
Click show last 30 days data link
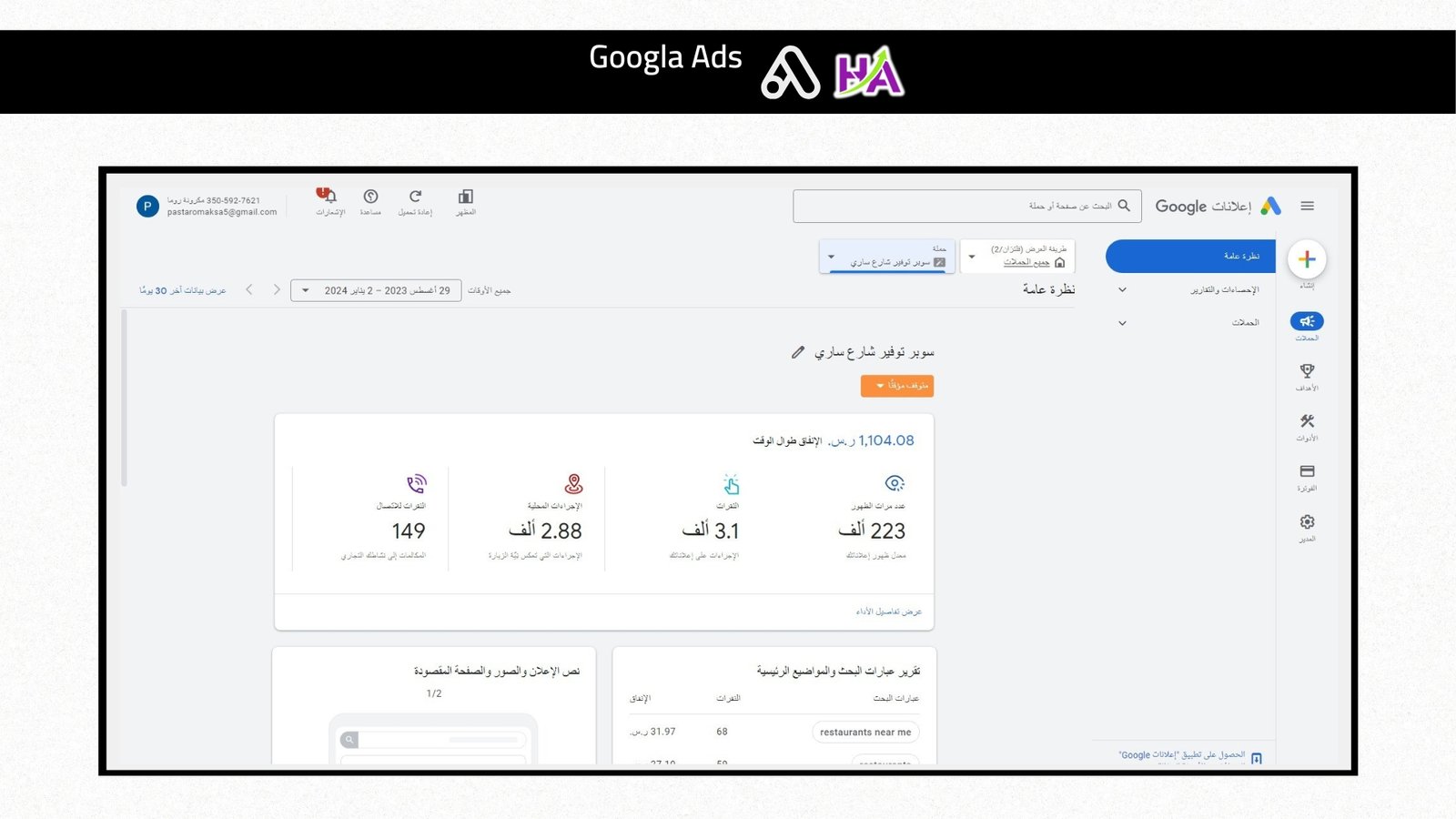coord(182,290)
